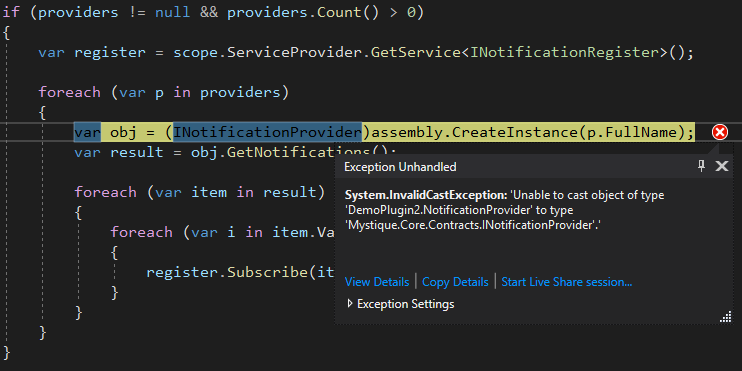Click the red exception error icon
The width and height of the screenshot is (742, 371).
[x=720, y=132]
